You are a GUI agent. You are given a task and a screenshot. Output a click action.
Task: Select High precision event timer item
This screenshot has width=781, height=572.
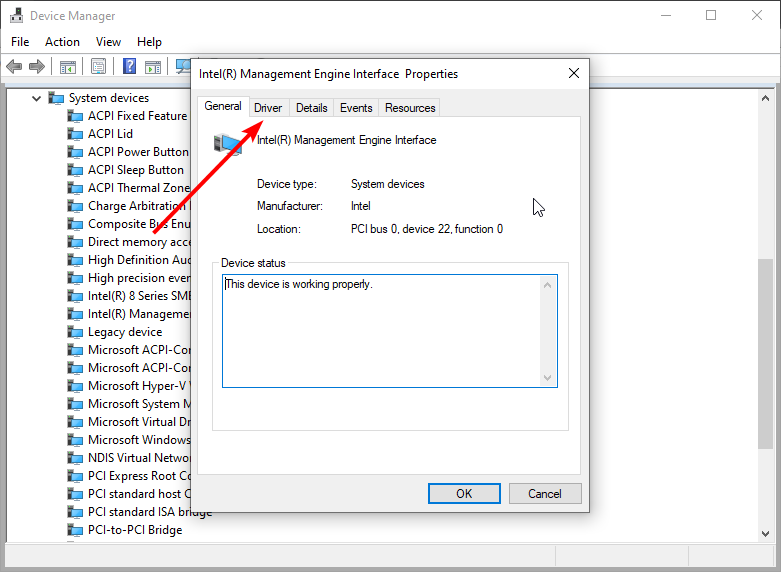[x=139, y=278]
